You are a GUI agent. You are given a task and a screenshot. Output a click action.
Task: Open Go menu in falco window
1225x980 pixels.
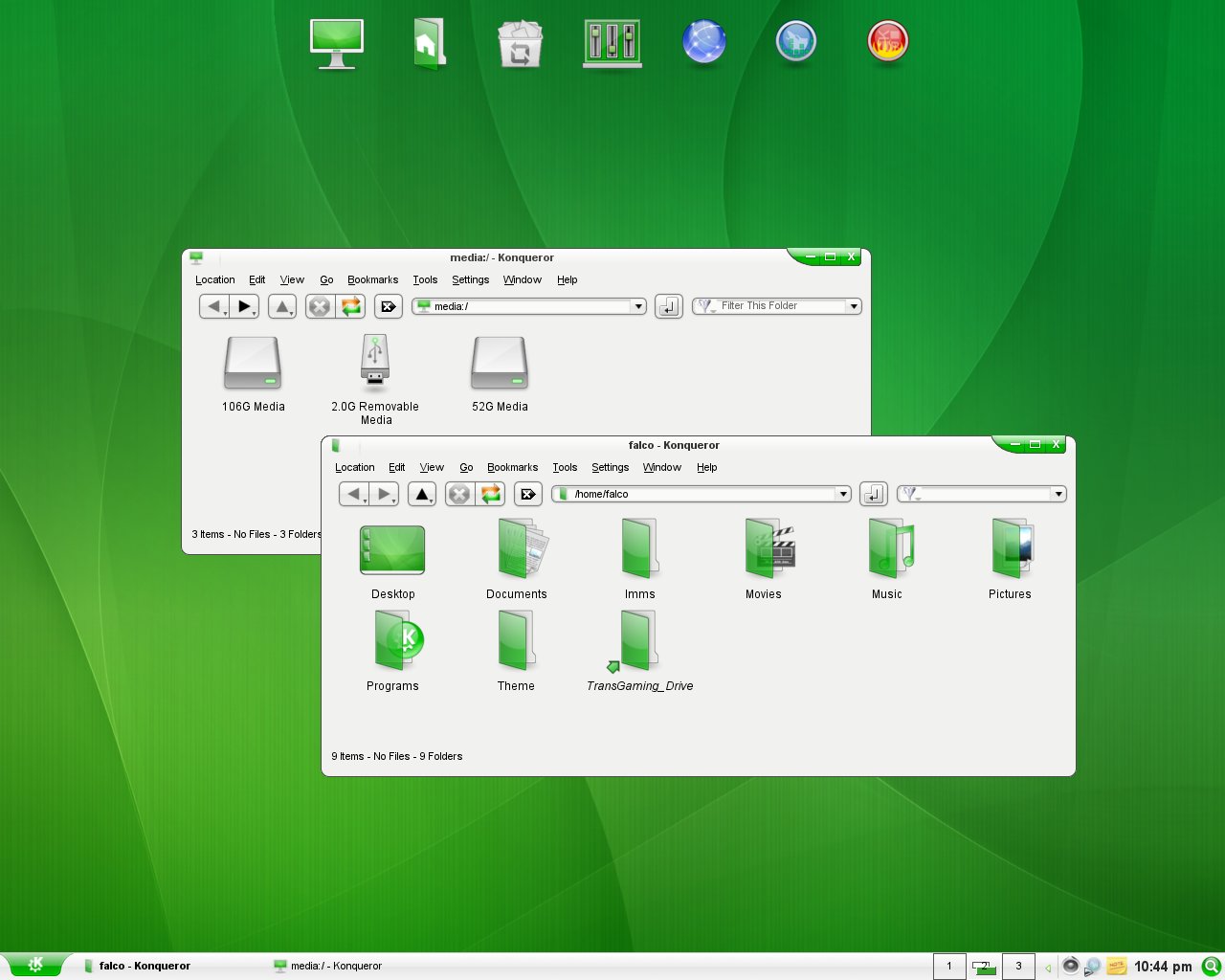466,467
